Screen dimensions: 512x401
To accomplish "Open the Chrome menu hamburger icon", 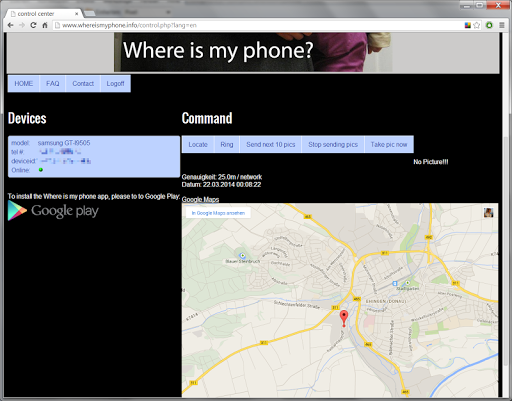I will [x=502, y=25].
